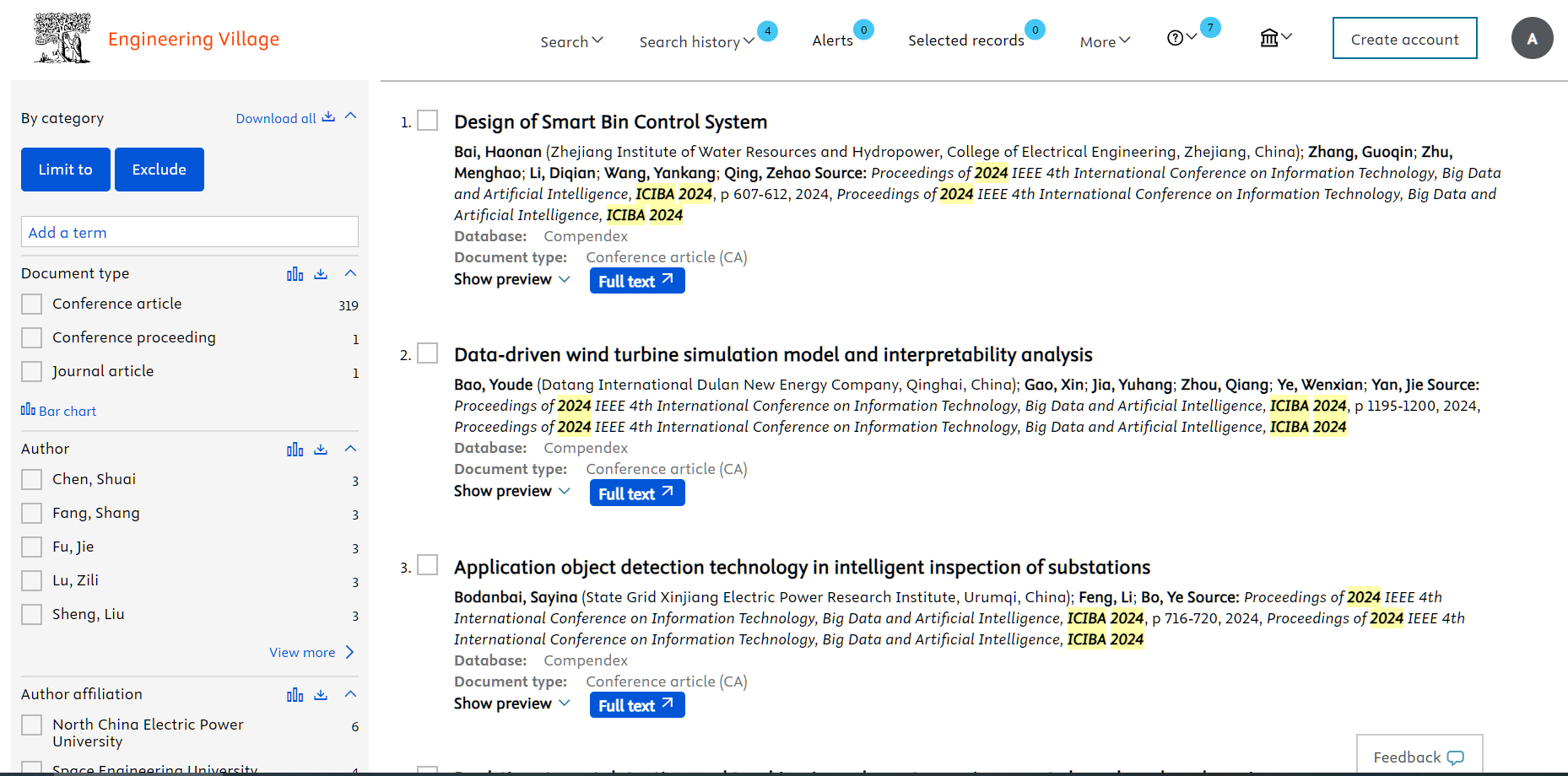The image size is (1568, 776).
Task: Open Application object detection technology title
Action: click(803, 567)
